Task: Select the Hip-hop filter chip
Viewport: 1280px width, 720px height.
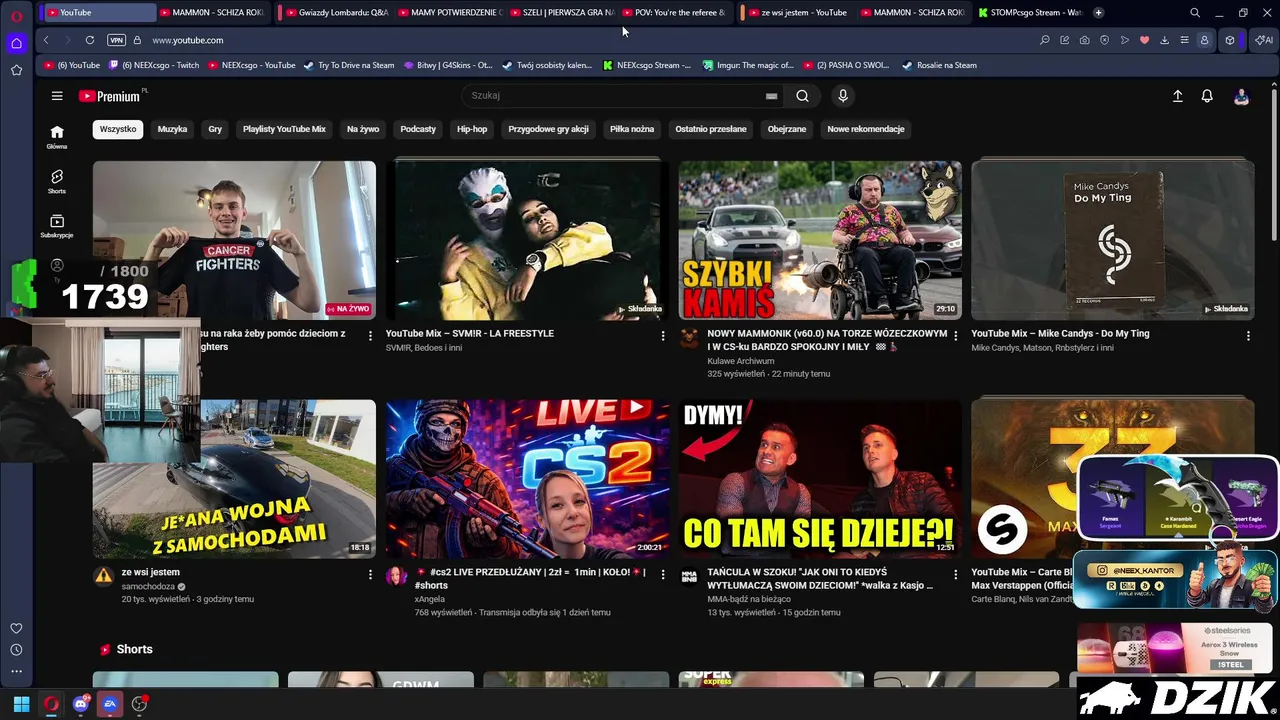Action: point(472,129)
